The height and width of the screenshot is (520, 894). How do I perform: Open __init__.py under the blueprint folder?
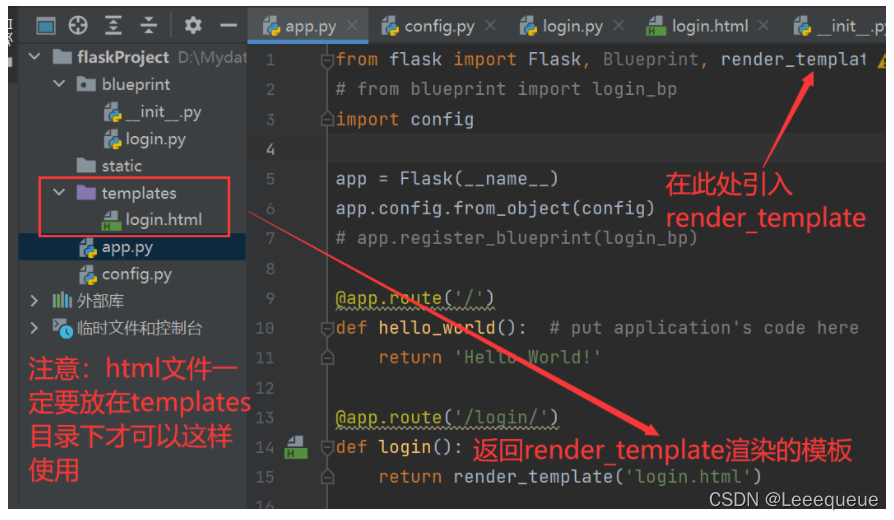(153, 112)
